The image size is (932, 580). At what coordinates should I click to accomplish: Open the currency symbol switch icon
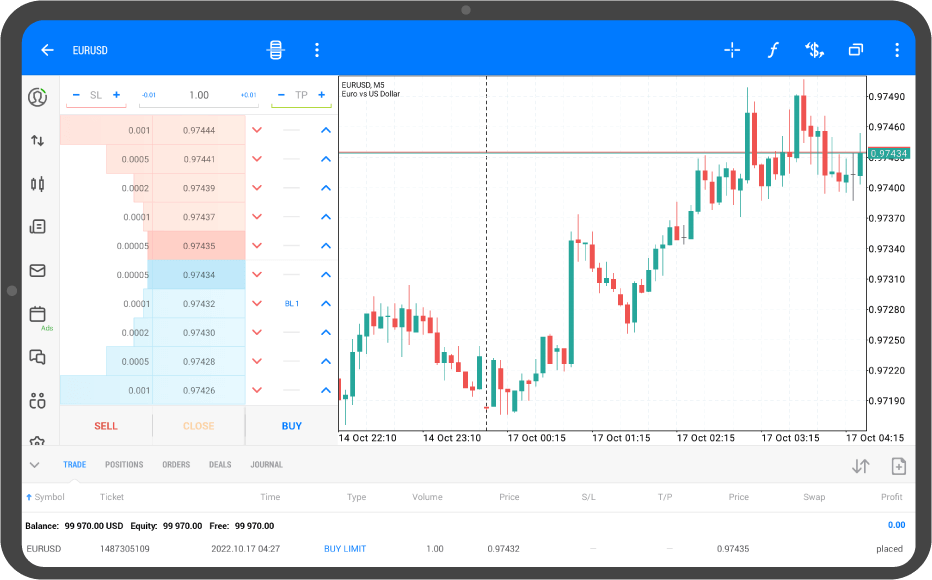814,51
